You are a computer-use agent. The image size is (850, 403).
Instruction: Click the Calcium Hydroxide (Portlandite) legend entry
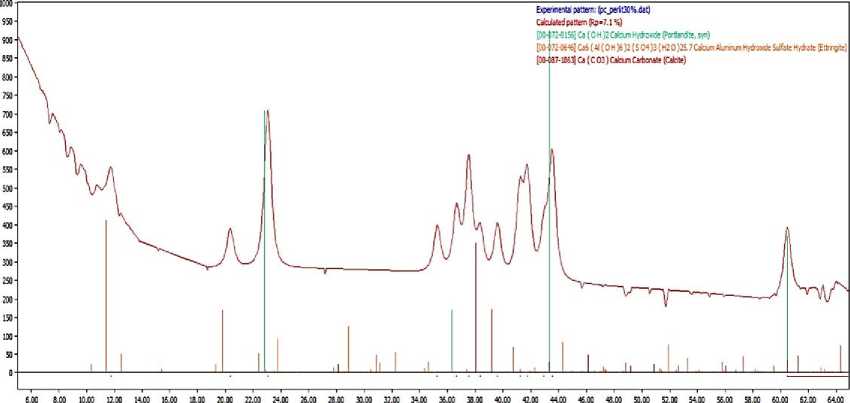(621, 35)
